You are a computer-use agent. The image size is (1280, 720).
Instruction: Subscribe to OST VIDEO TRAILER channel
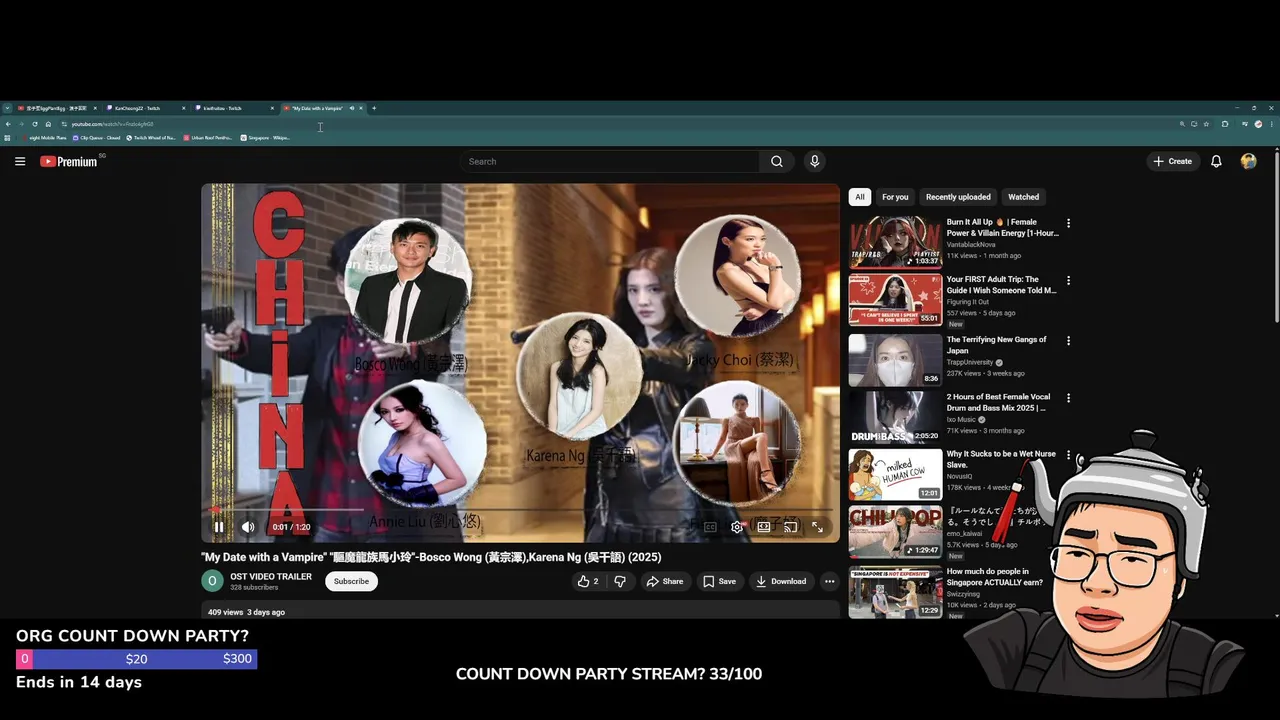coord(351,581)
